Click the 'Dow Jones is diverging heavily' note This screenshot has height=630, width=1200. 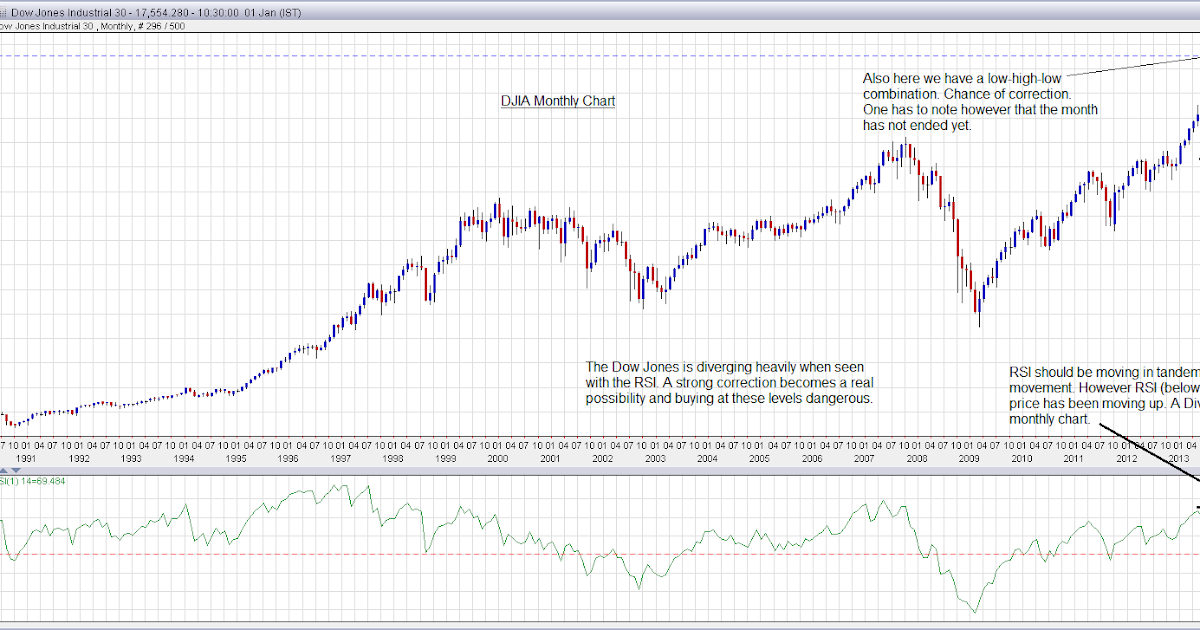tap(730, 382)
